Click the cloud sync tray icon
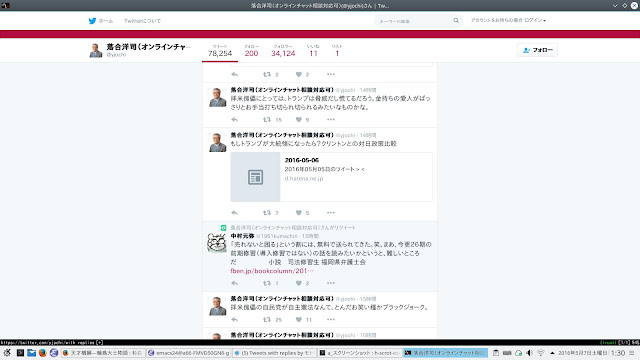Viewport: 640px width, 360px height. point(518,353)
